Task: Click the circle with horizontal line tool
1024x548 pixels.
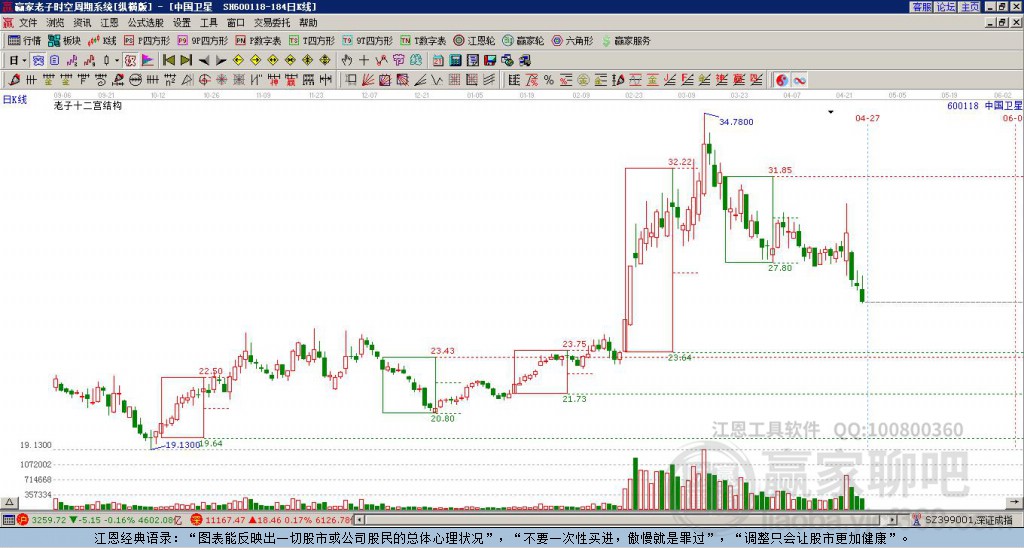Action: [135, 80]
